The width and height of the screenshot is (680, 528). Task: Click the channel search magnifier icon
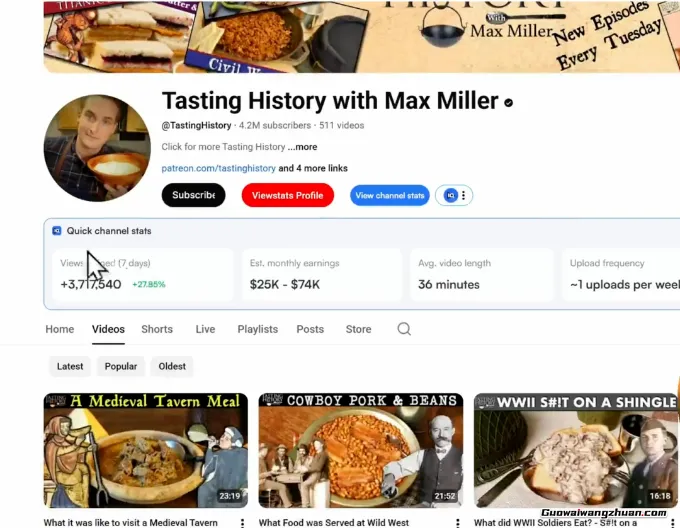[404, 329]
